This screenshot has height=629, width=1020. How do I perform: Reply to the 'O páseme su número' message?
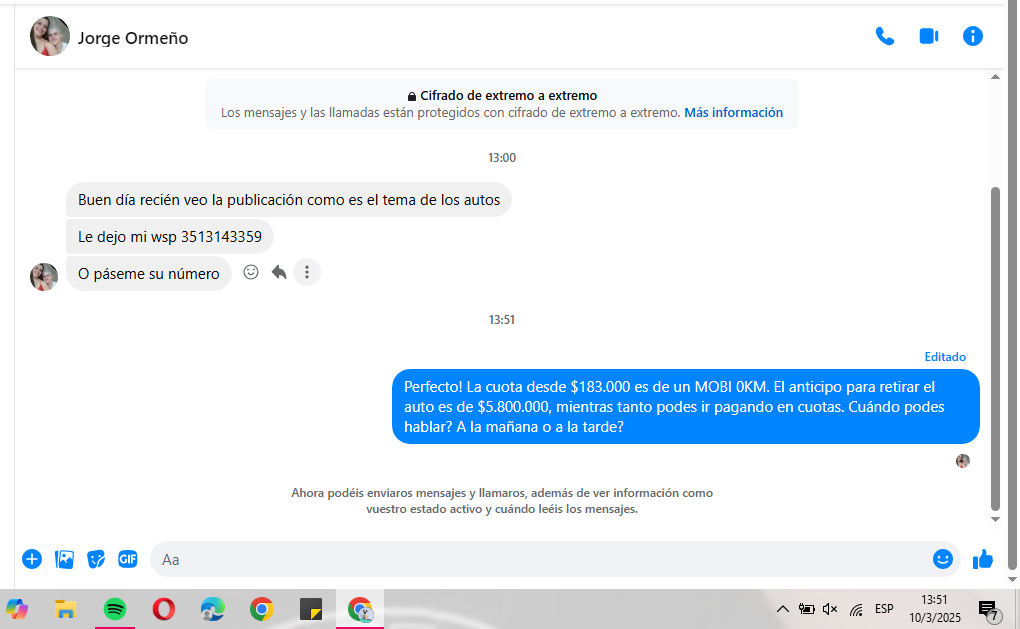click(x=279, y=272)
